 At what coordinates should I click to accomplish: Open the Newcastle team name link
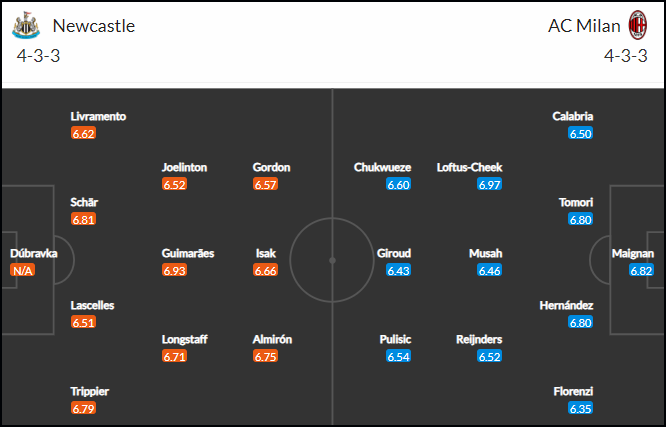94,26
